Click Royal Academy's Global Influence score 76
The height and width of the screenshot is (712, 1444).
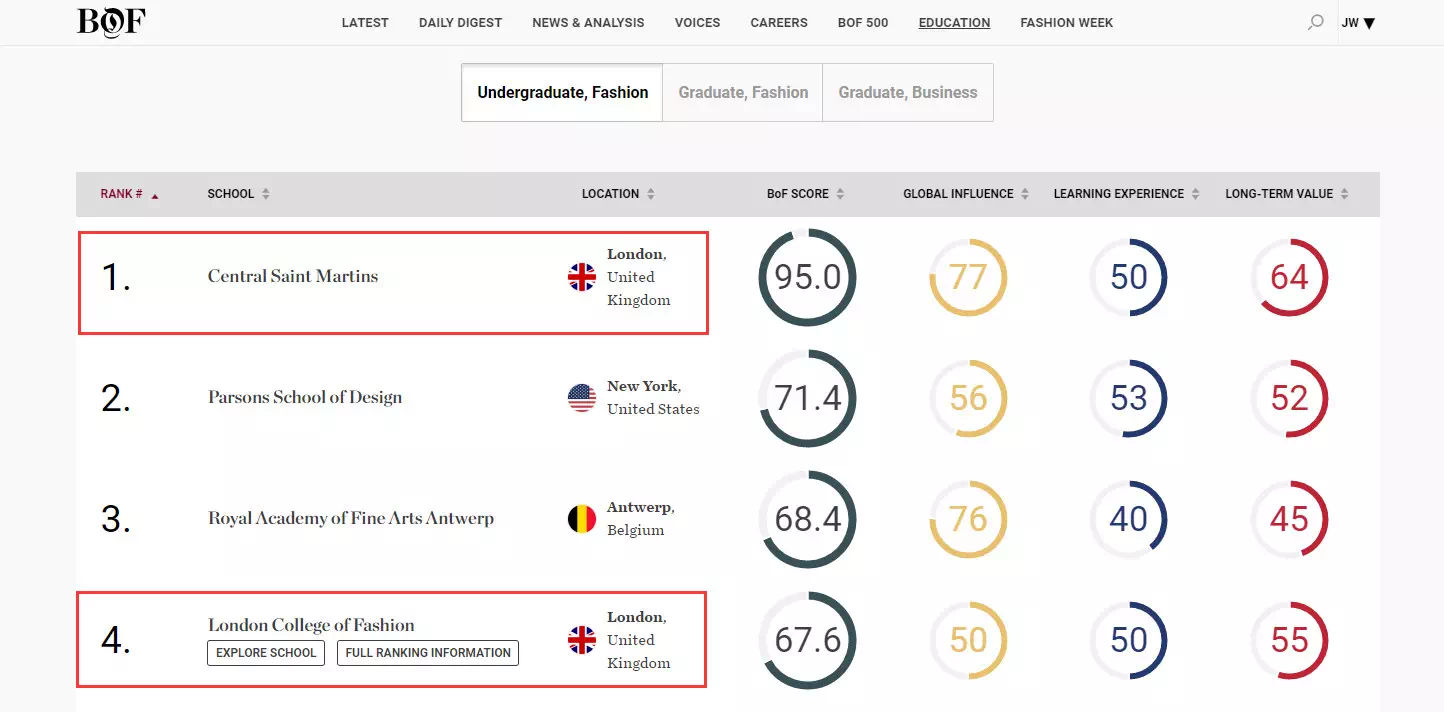coord(968,518)
